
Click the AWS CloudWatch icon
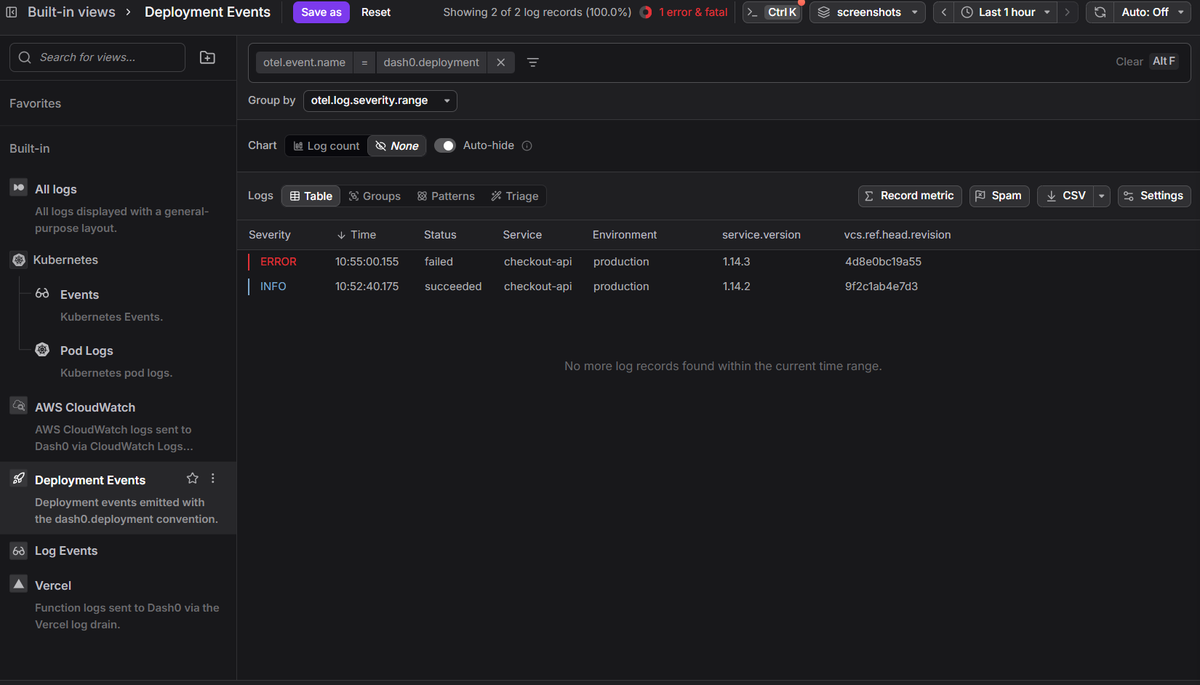18,406
